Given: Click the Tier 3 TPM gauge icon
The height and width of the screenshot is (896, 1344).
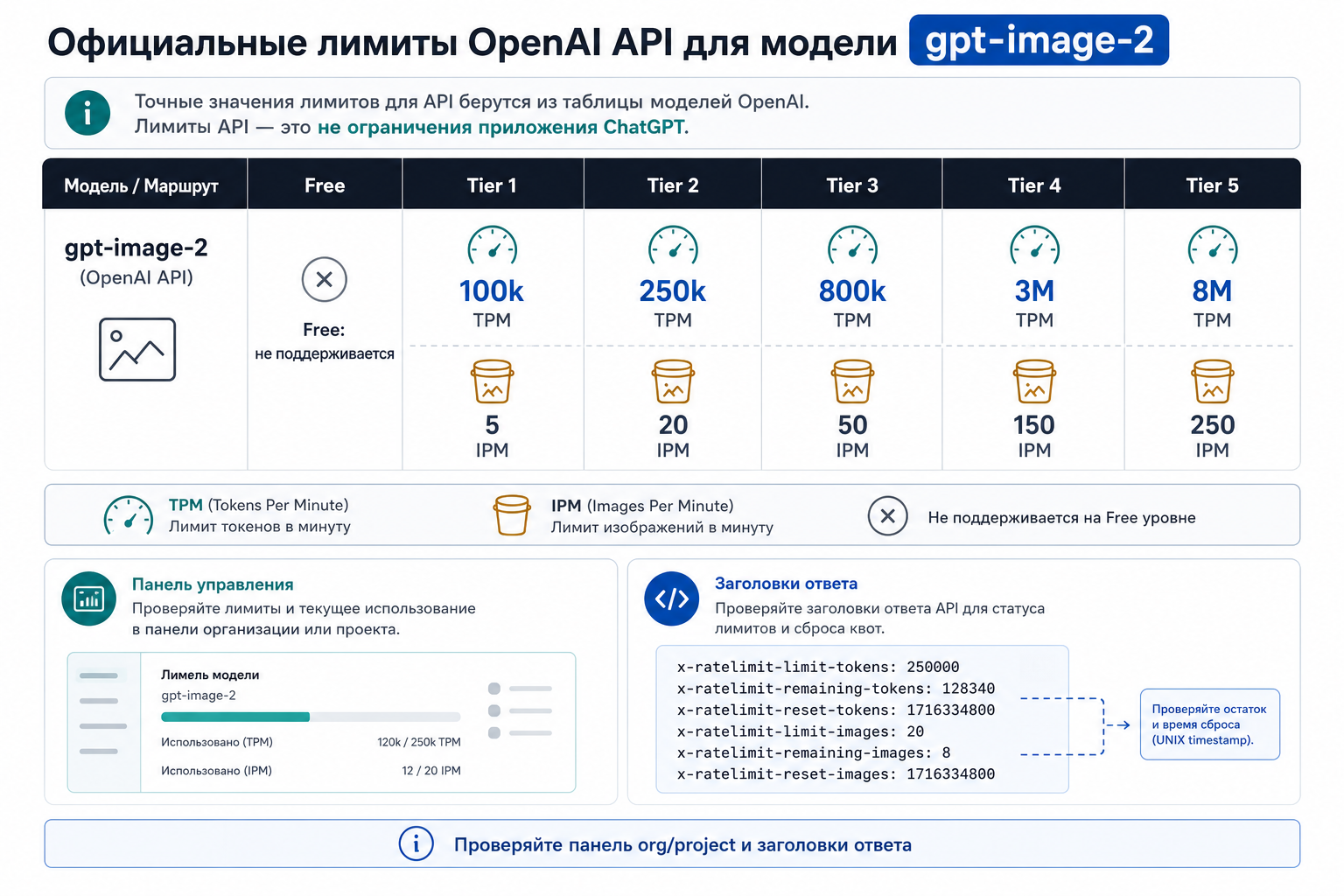Looking at the screenshot, I should pos(852,247).
